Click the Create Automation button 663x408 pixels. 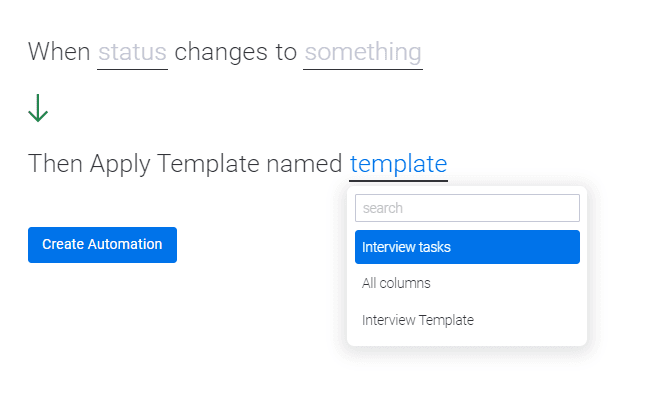[x=102, y=245]
